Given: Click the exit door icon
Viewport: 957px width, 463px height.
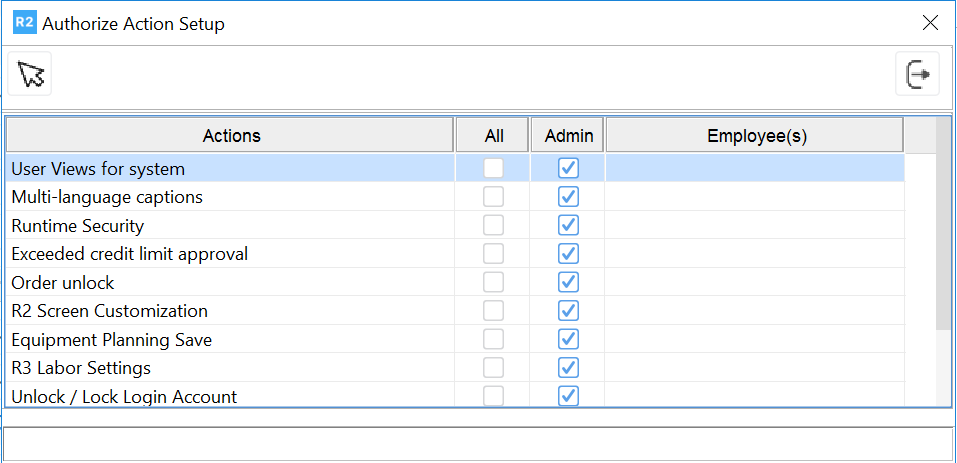Looking at the screenshot, I should click(917, 75).
